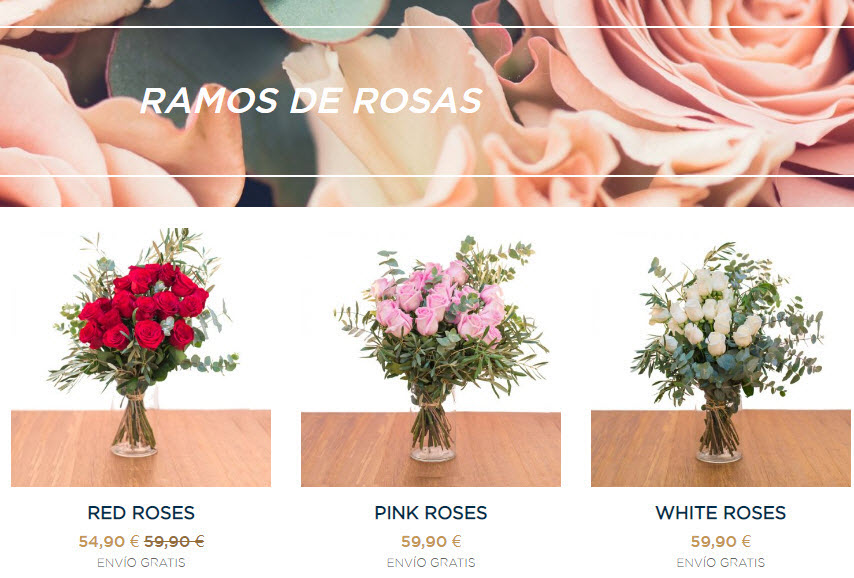Click ENVÍO GRATIS under Red Roses
Viewport: 854px width, 578px height.
tap(141, 562)
